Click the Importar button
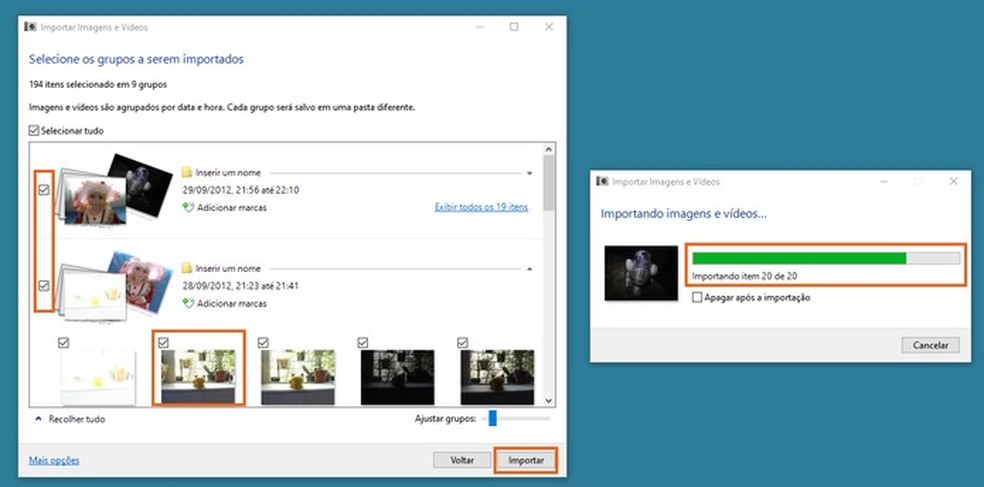 coord(526,460)
